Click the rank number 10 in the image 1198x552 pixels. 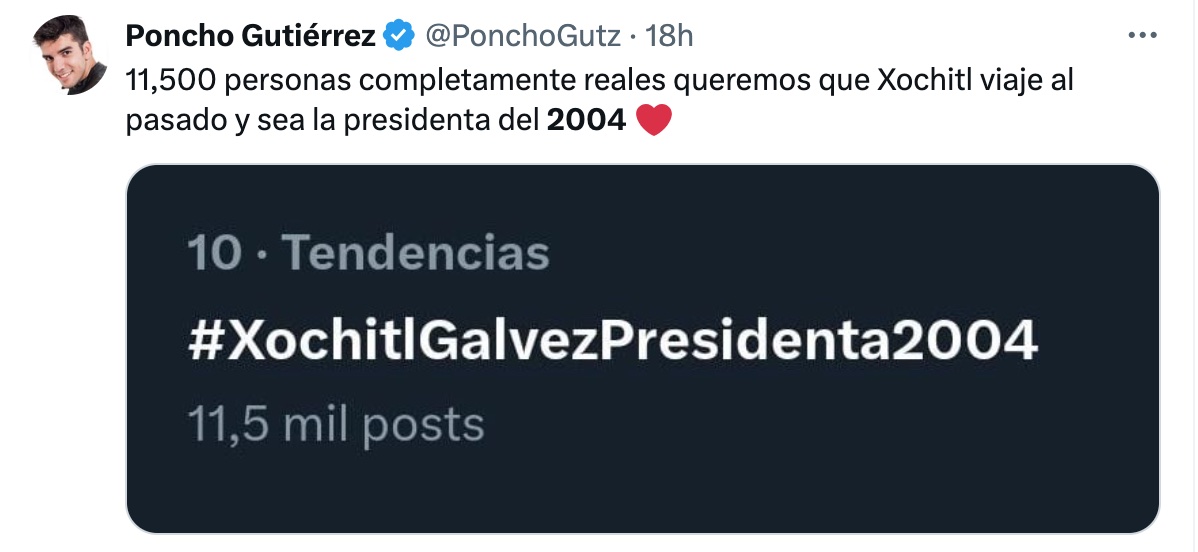pyautogui.click(x=214, y=254)
